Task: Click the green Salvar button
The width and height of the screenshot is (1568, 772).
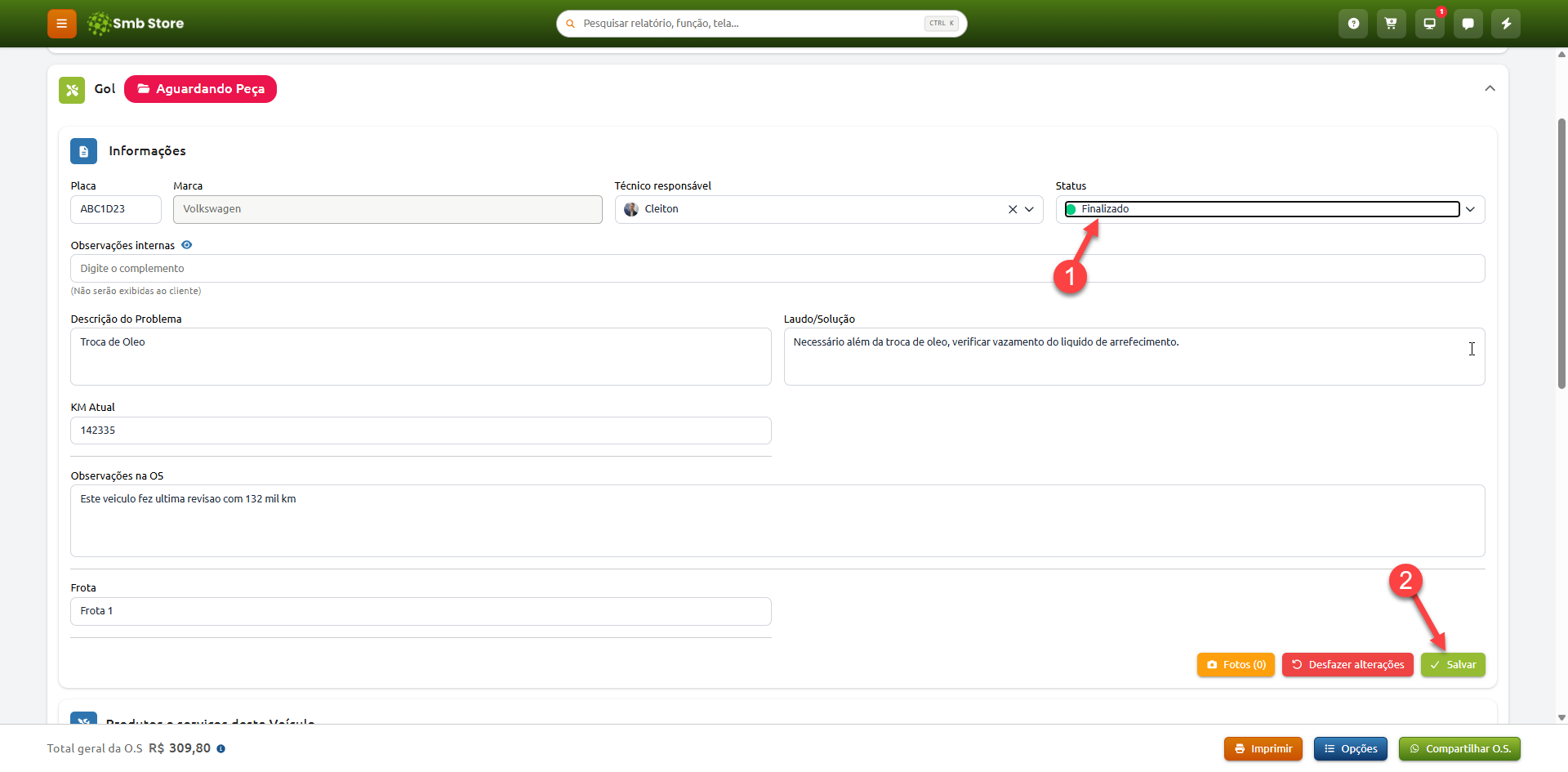Action: (x=1453, y=665)
